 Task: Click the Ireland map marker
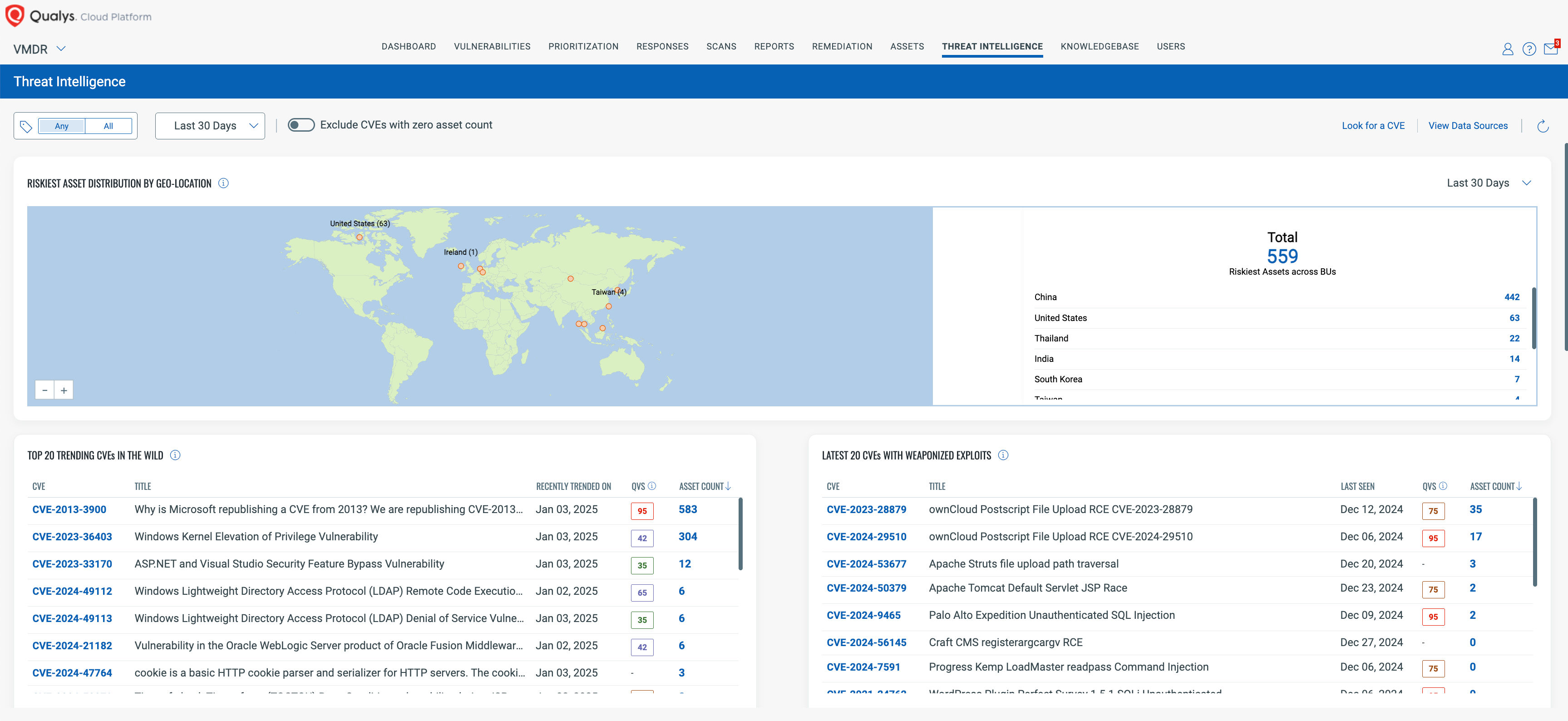click(461, 266)
